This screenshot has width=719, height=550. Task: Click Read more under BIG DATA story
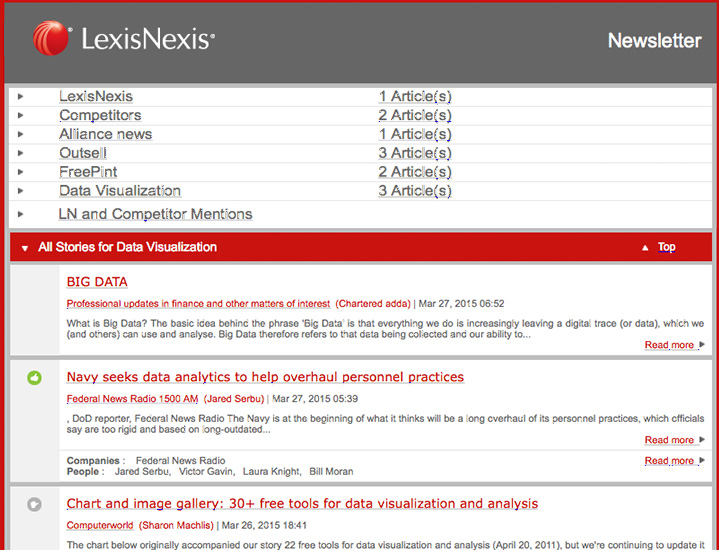(669, 344)
